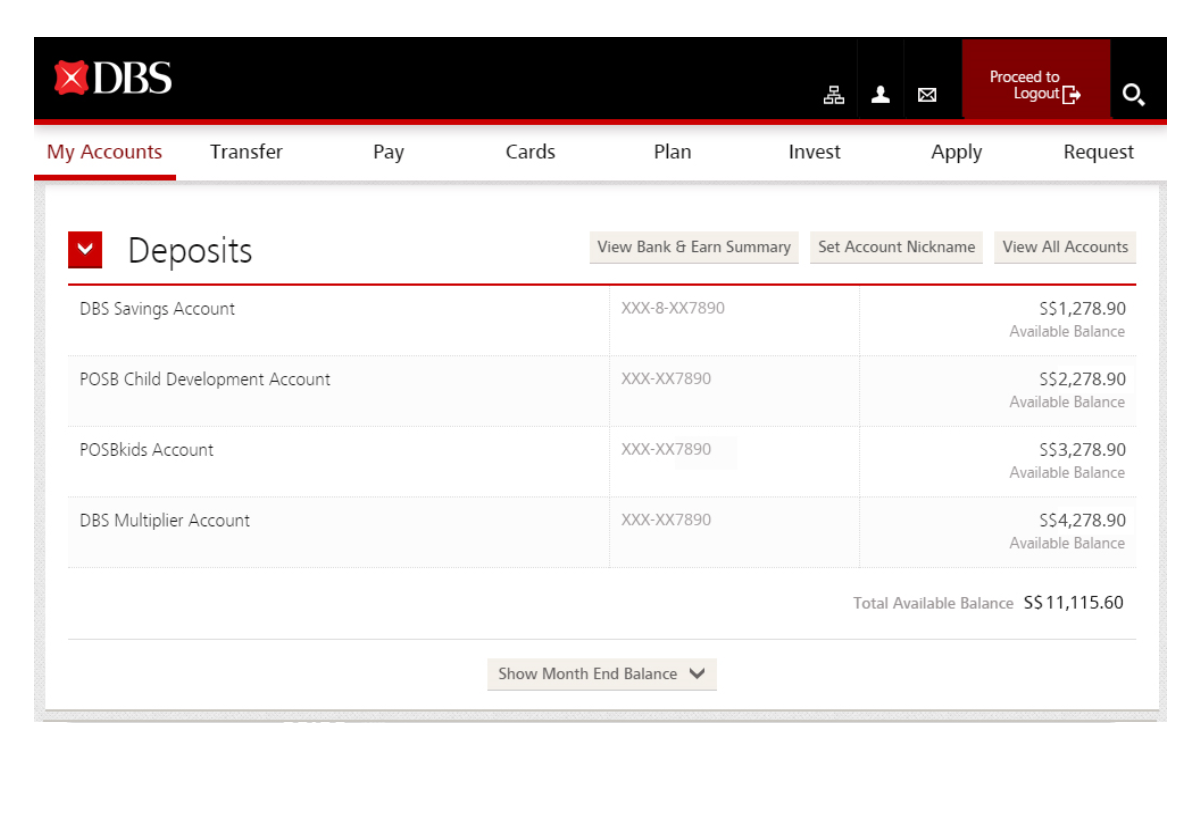Click the DBS logo

coord(113,78)
